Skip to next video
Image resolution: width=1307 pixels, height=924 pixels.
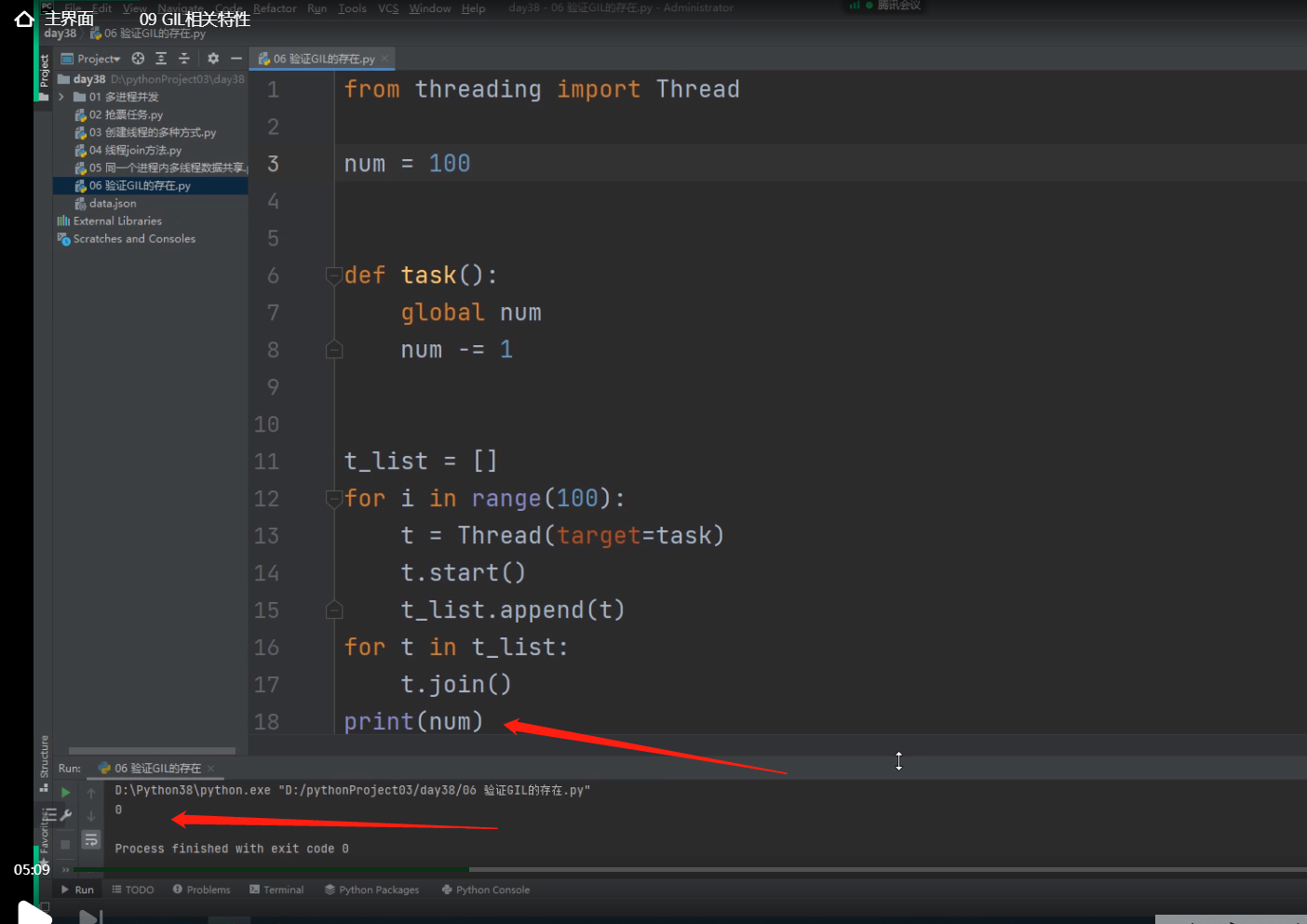tap(89, 917)
